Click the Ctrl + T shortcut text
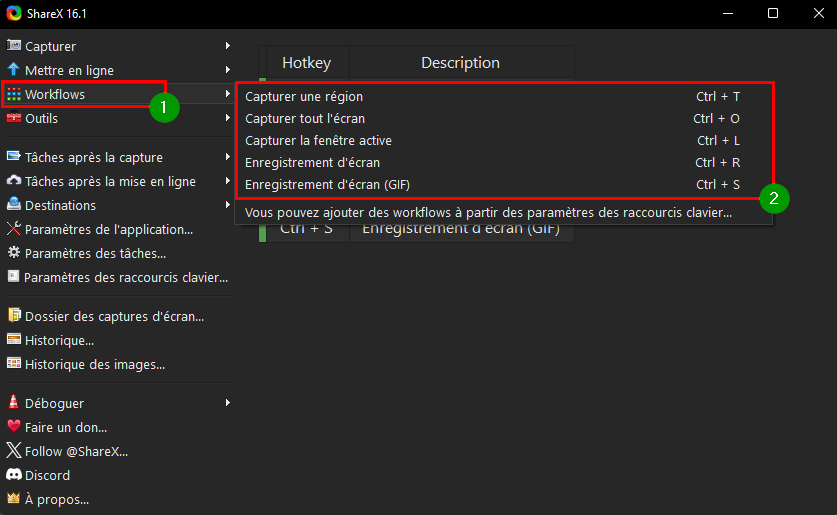This screenshot has height=515, width=837. tap(718, 97)
